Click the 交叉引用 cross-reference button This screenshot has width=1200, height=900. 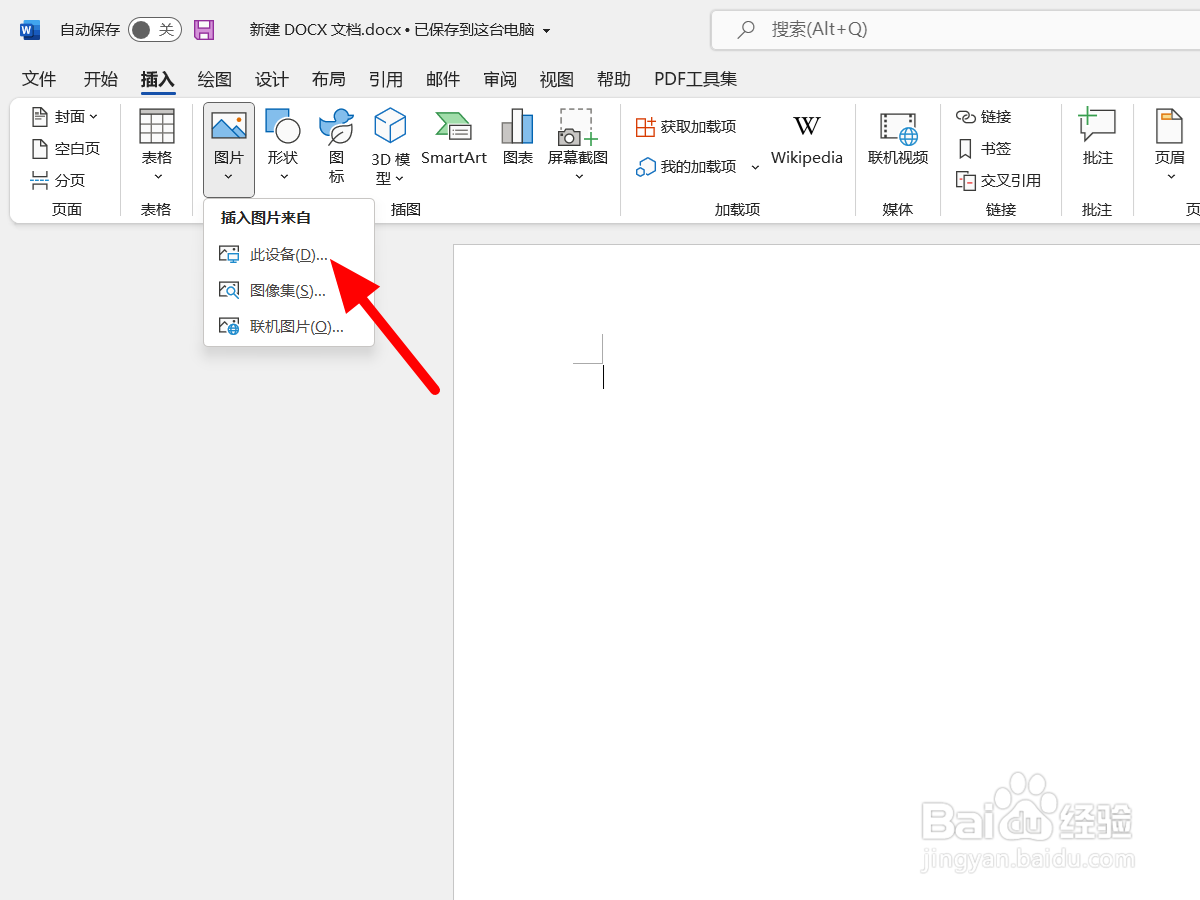click(999, 181)
